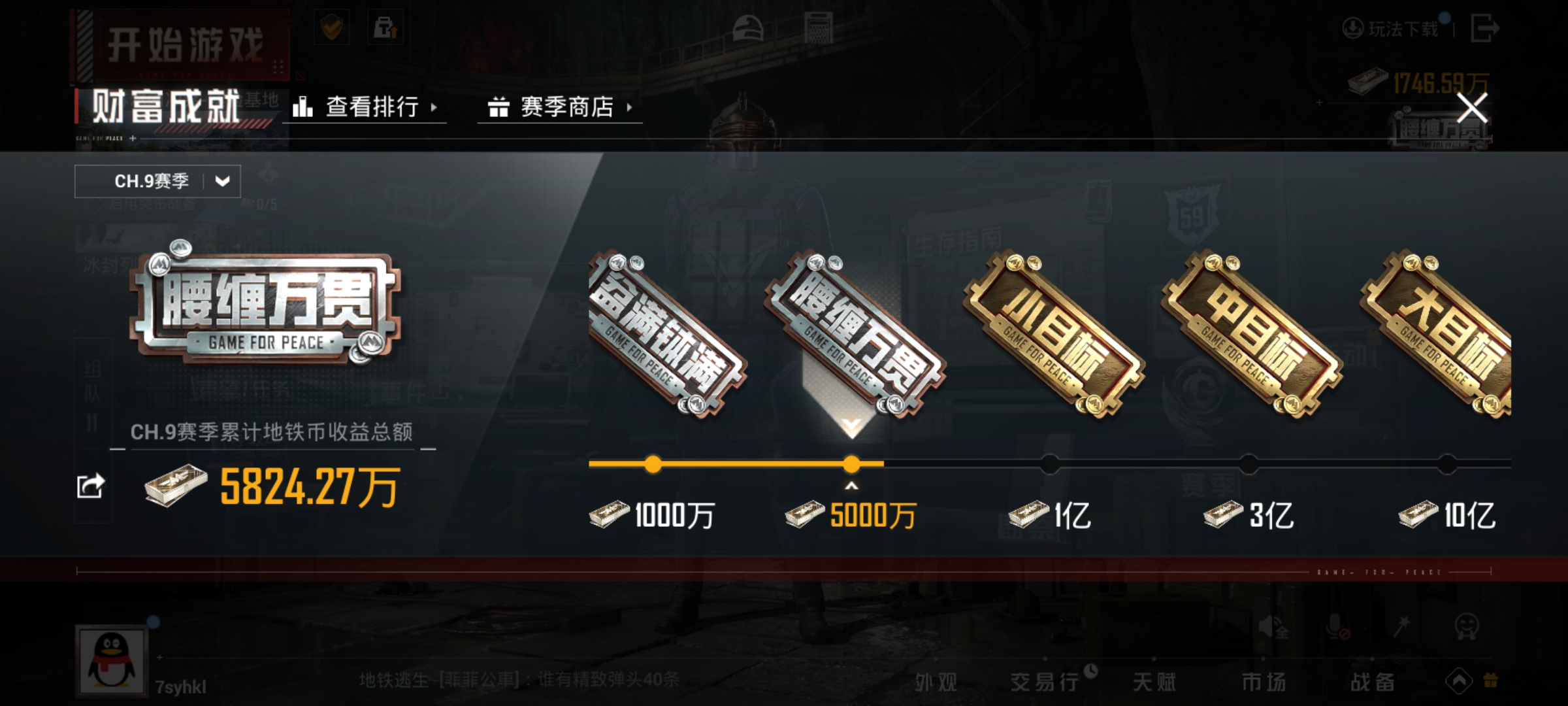Open 查看排行 leaderboard

pos(365,107)
